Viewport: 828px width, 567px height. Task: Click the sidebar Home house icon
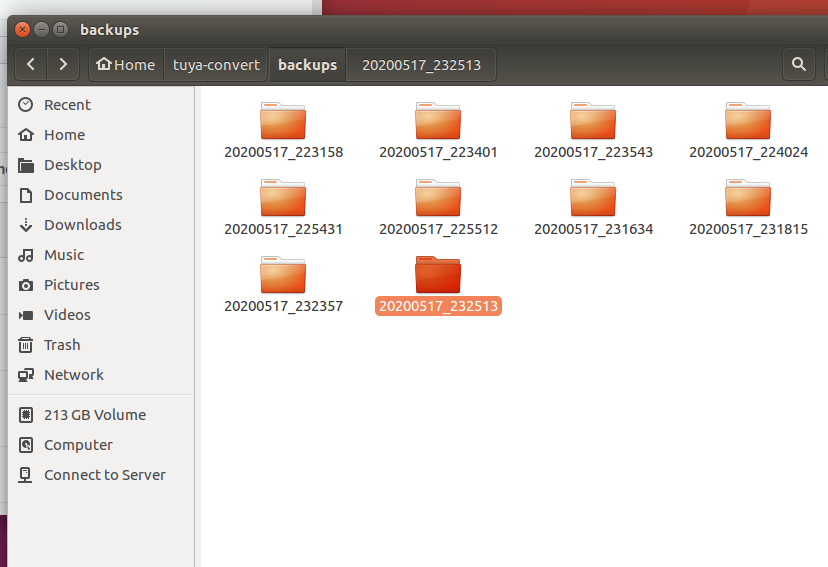25,135
